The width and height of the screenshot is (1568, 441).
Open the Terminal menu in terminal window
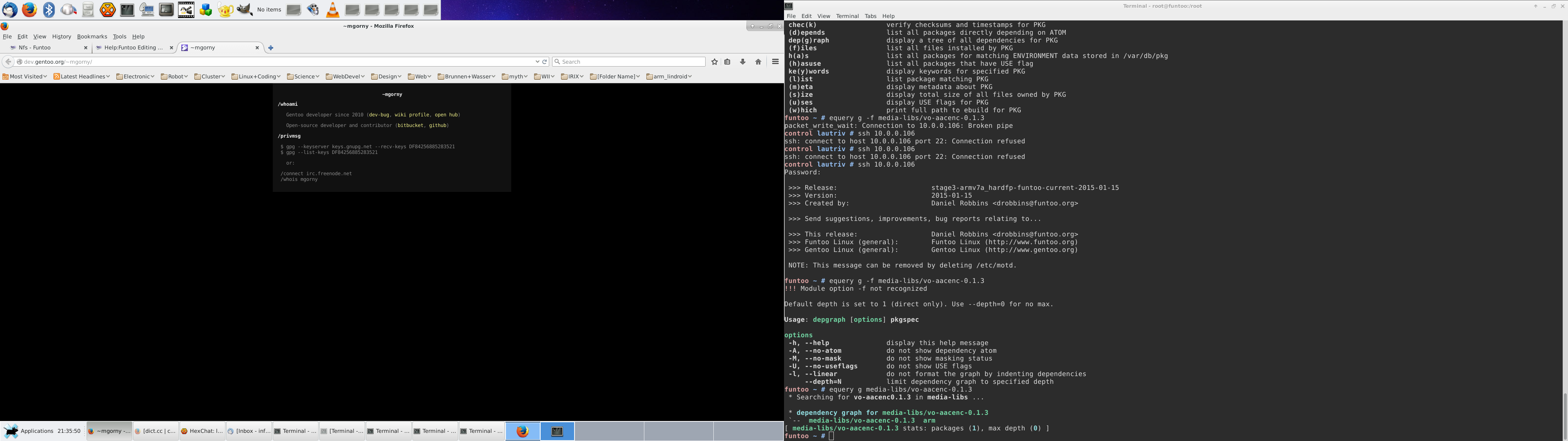pyautogui.click(x=847, y=16)
